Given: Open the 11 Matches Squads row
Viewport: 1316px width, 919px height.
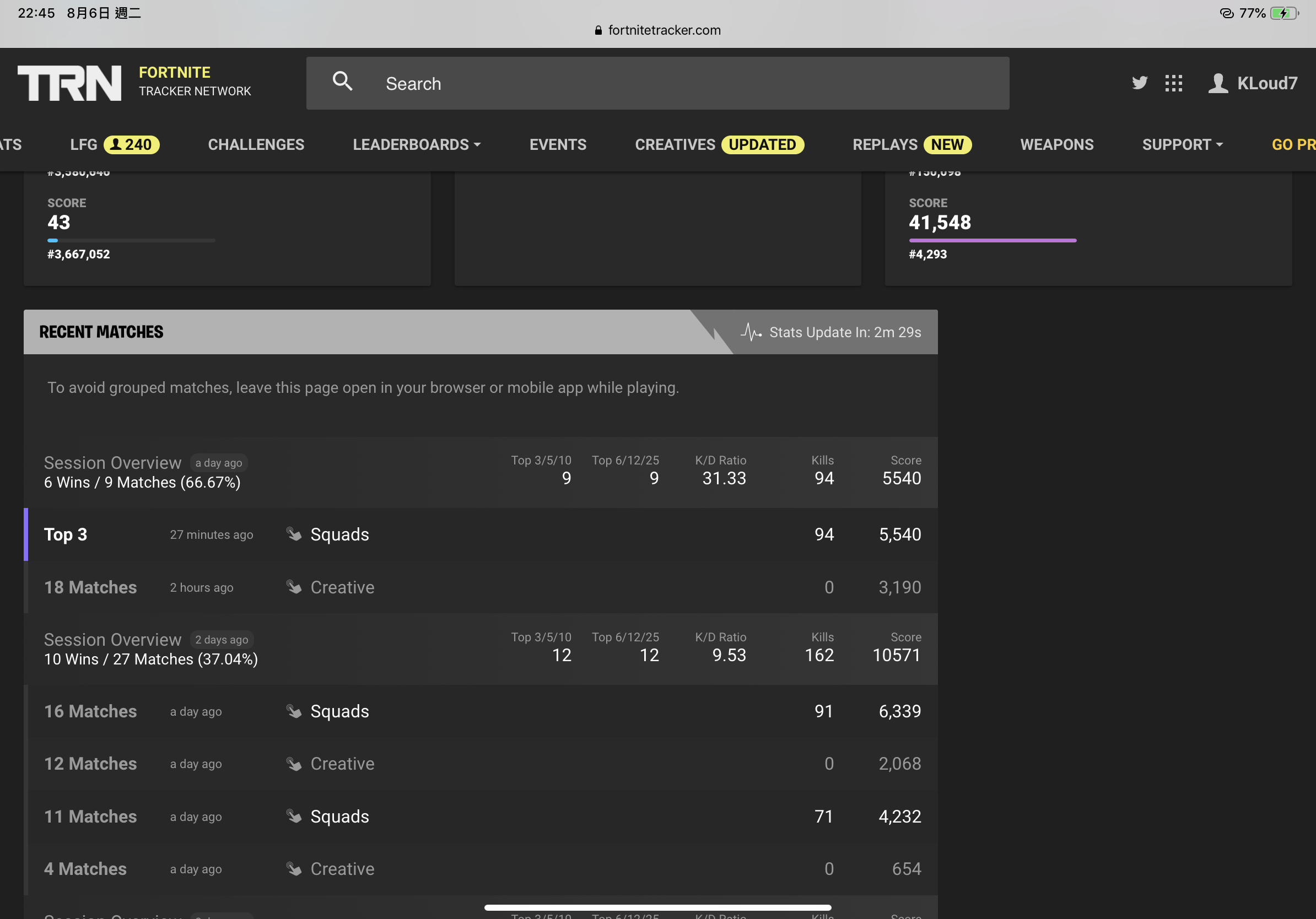Looking at the screenshot, I should pyautogui.click(x=481, y=817).
